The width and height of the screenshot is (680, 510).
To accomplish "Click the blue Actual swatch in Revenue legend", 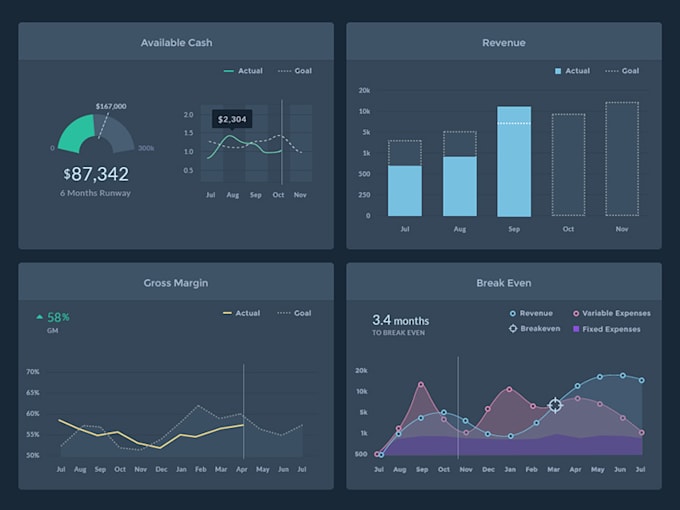I will click(x=558, y=71).
